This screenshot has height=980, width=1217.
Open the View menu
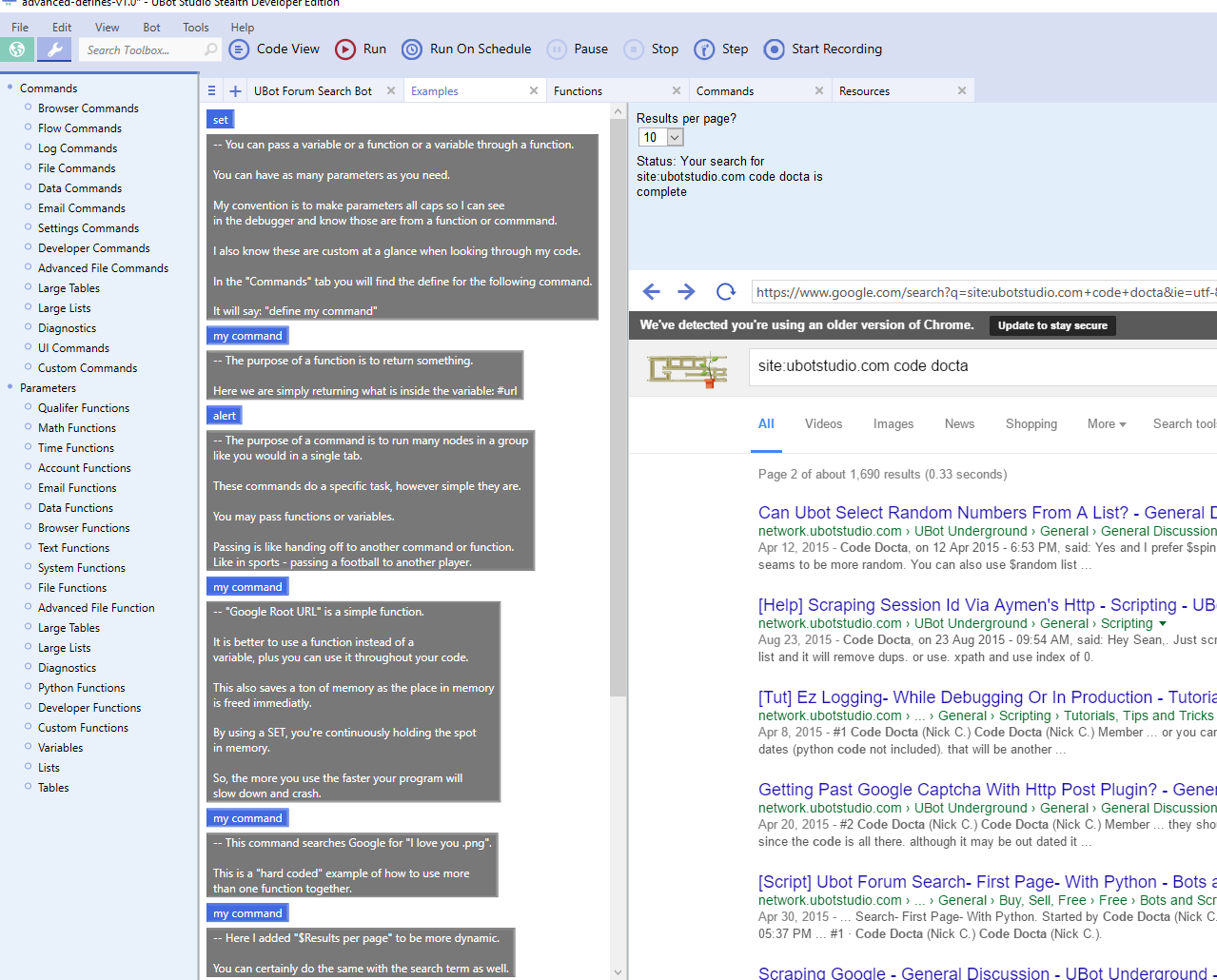[108, 28]
